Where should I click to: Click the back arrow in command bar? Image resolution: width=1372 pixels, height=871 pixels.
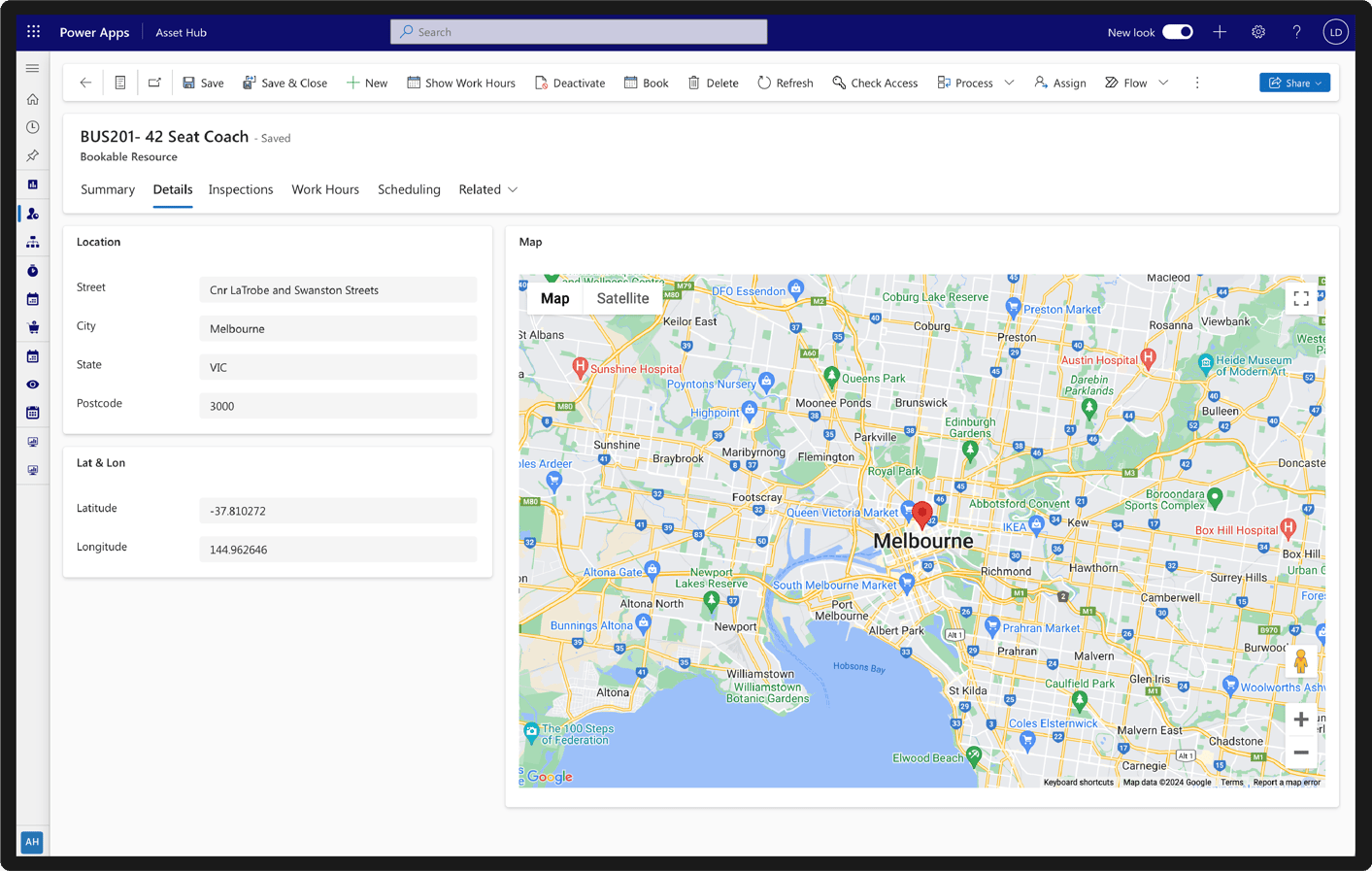point(85,83)
